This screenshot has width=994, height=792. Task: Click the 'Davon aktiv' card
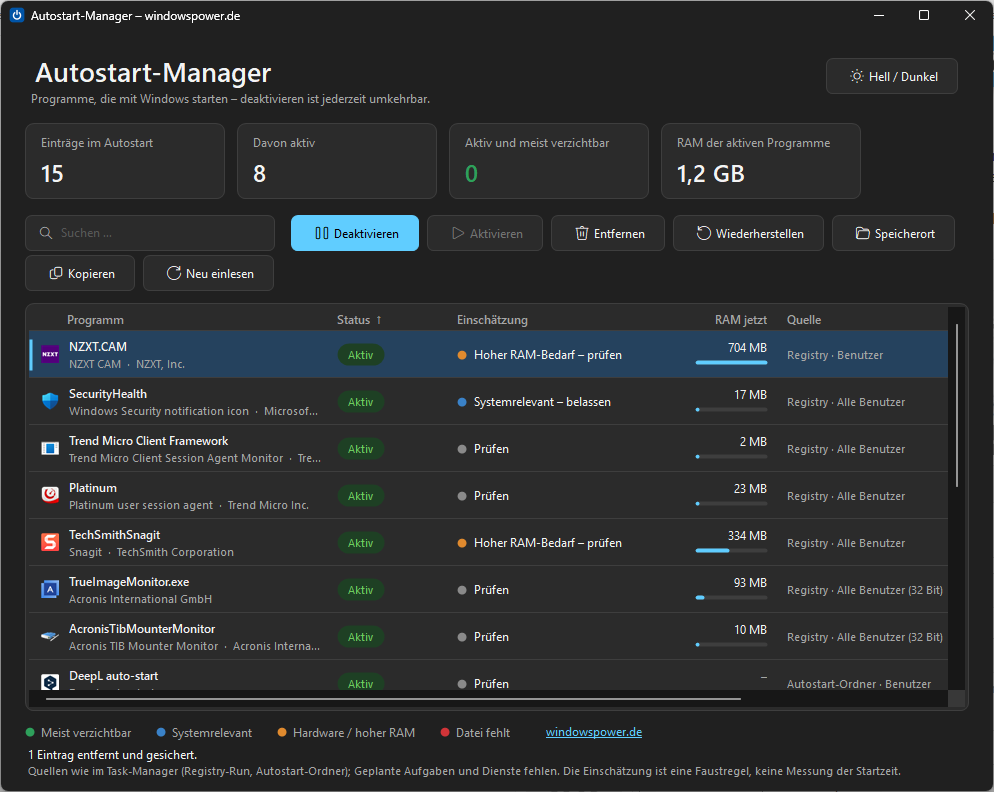(337, 161)
